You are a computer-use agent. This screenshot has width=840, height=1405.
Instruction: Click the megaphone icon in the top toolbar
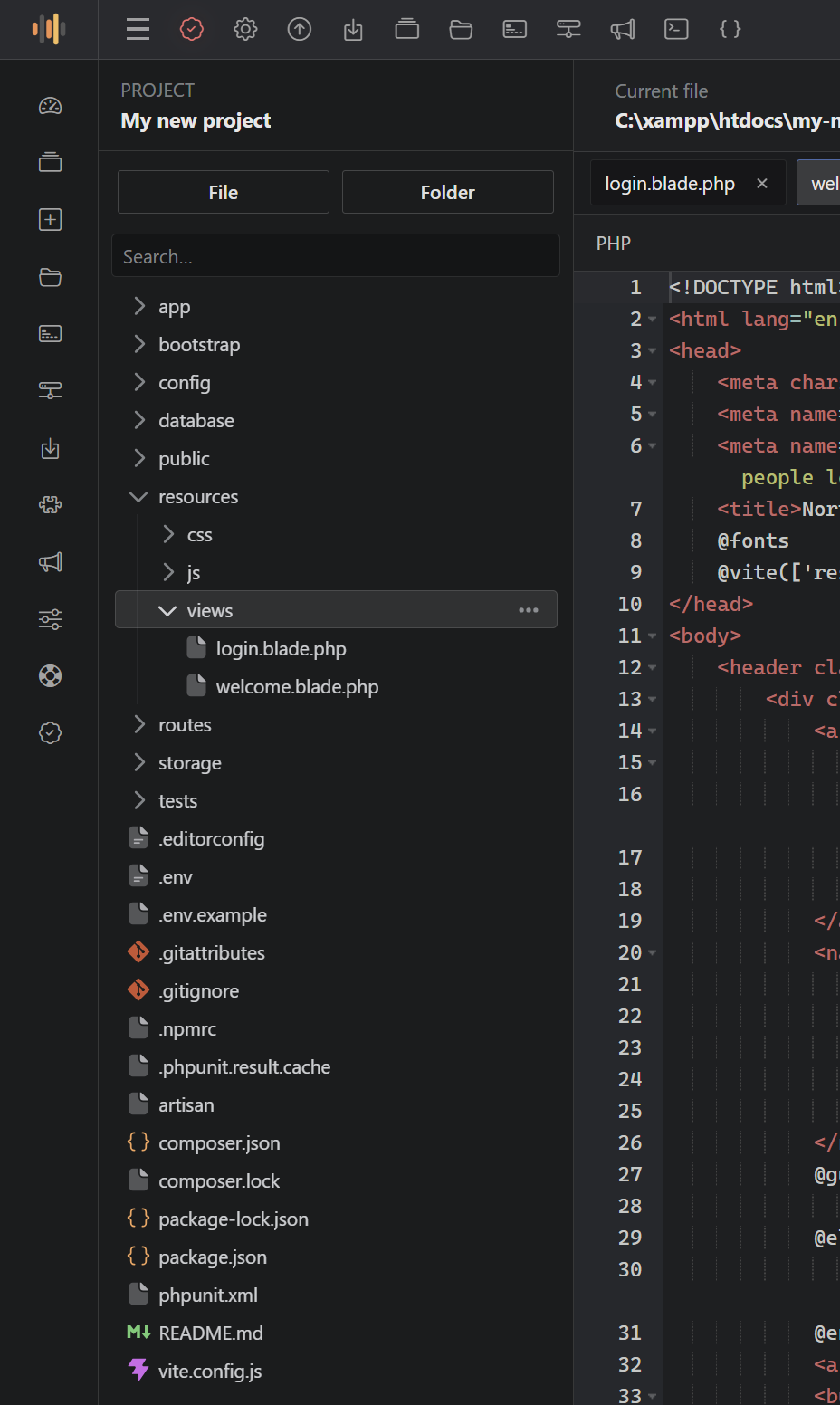(623, 30)
